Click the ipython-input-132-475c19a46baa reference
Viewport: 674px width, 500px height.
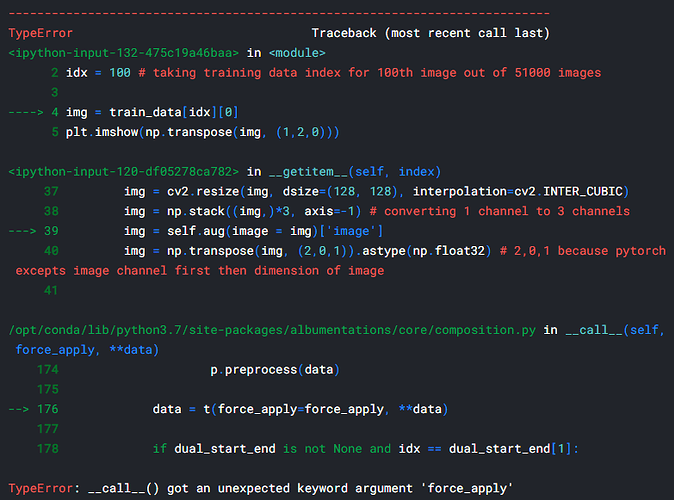(124, 53)
